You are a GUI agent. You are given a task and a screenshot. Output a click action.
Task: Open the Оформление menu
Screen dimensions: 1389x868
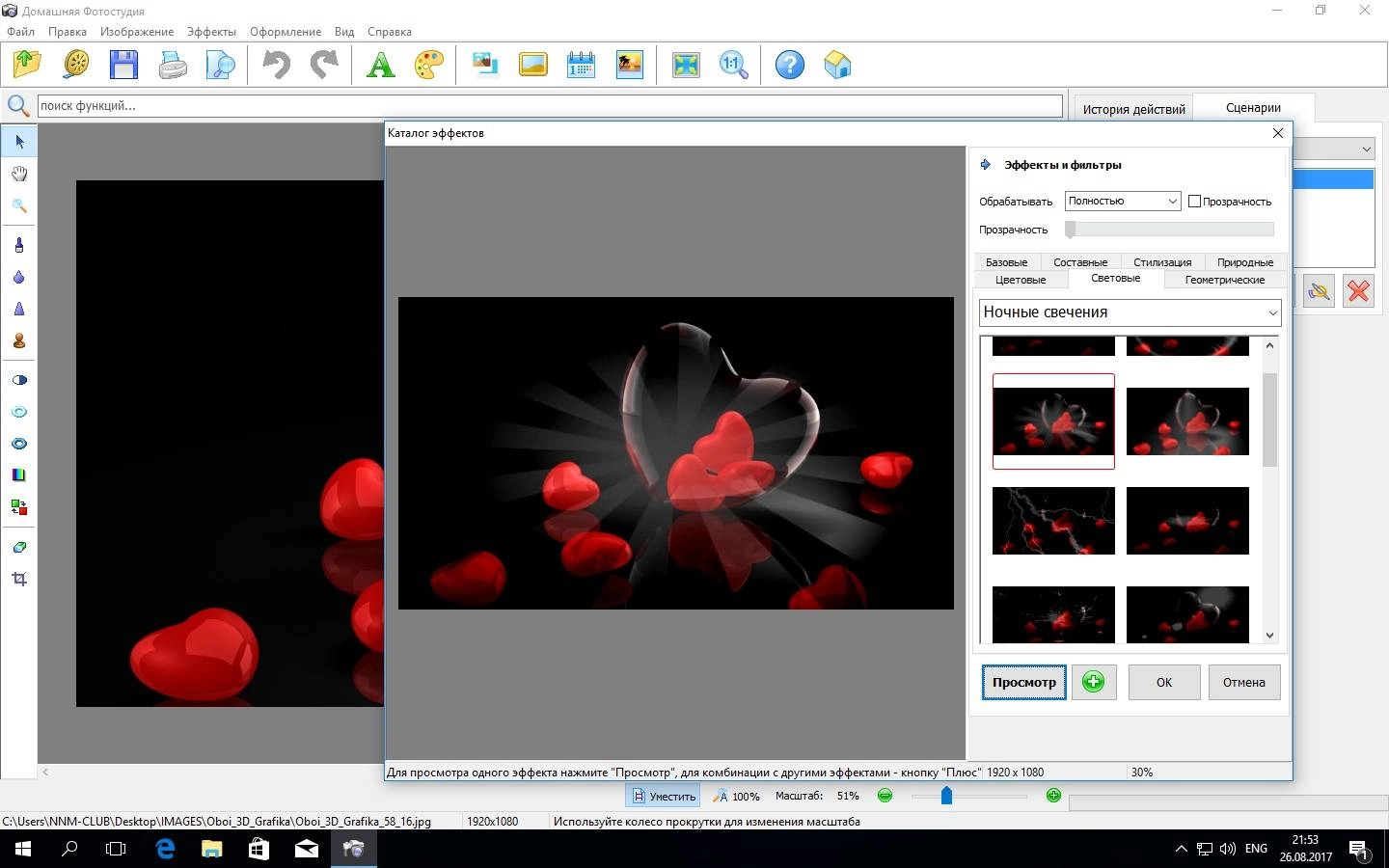click(286, 31)
